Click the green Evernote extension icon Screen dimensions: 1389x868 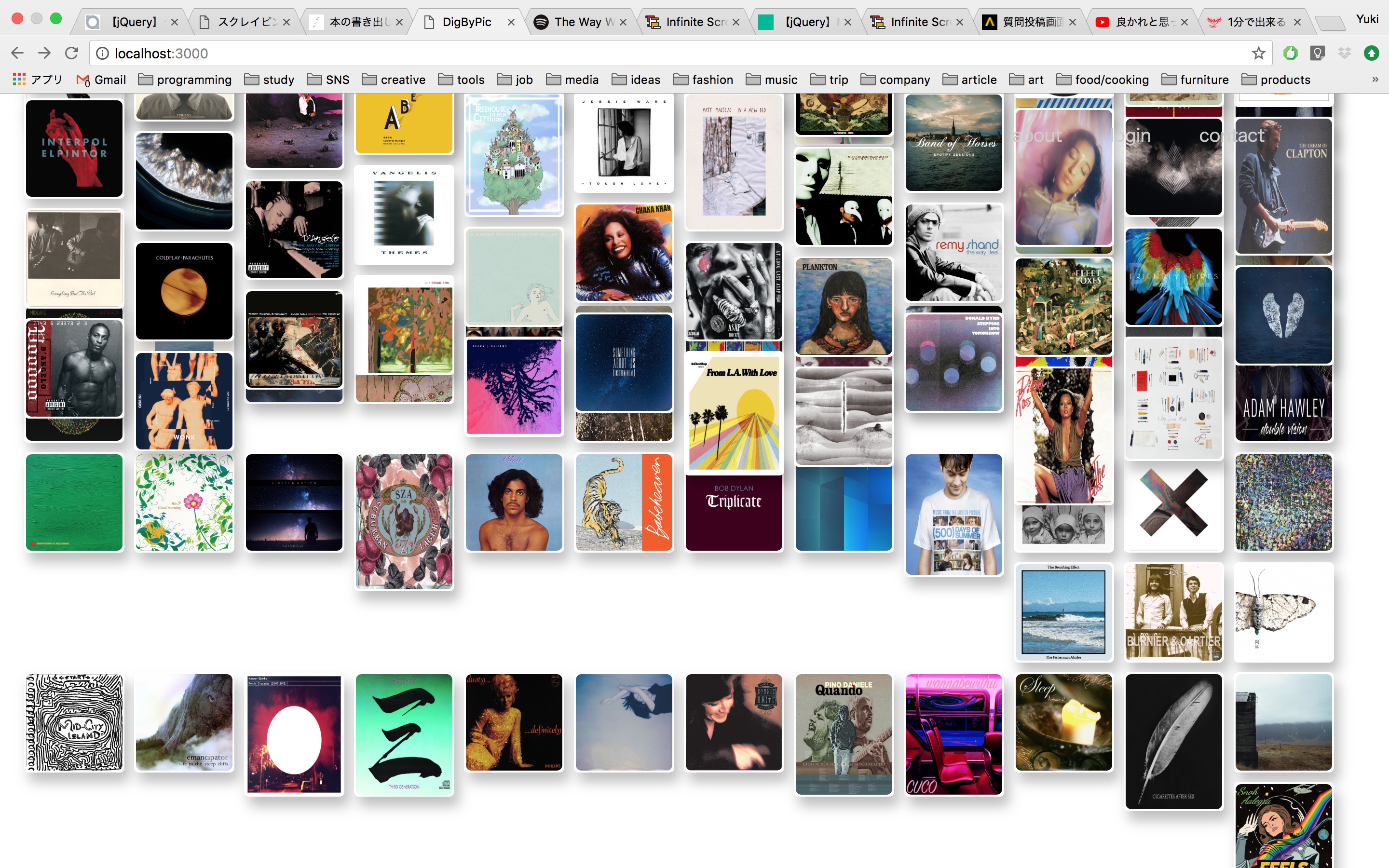pos(1290,54)
